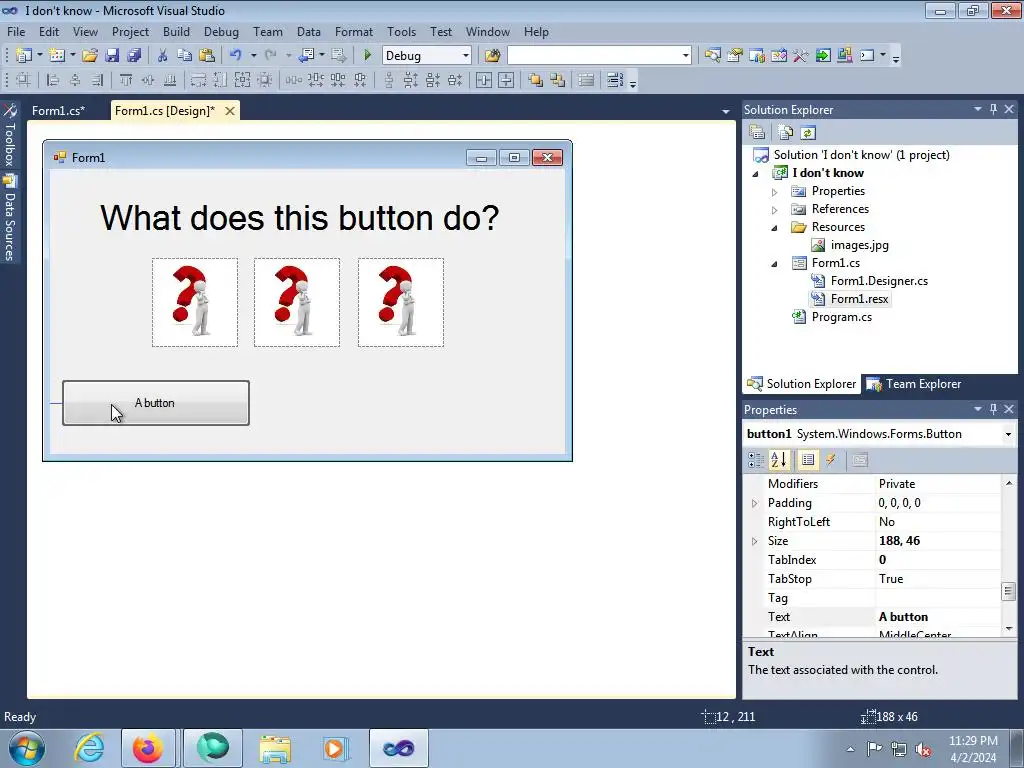Click the New Project toolbar icon
The width and height of the screenshot is (1024, 768).
(24, 56)
